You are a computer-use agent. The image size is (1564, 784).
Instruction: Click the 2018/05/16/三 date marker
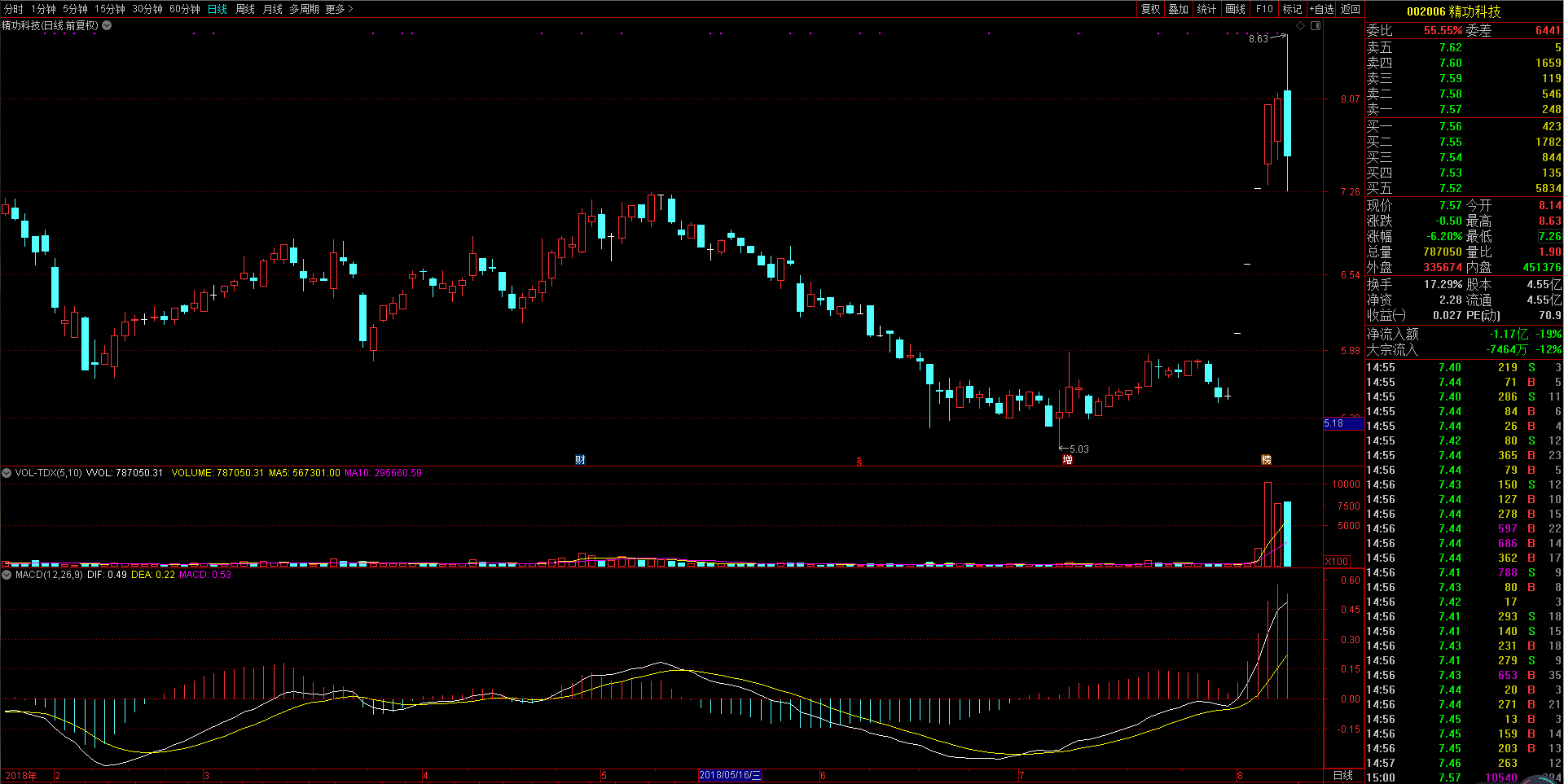pos(730,775)
